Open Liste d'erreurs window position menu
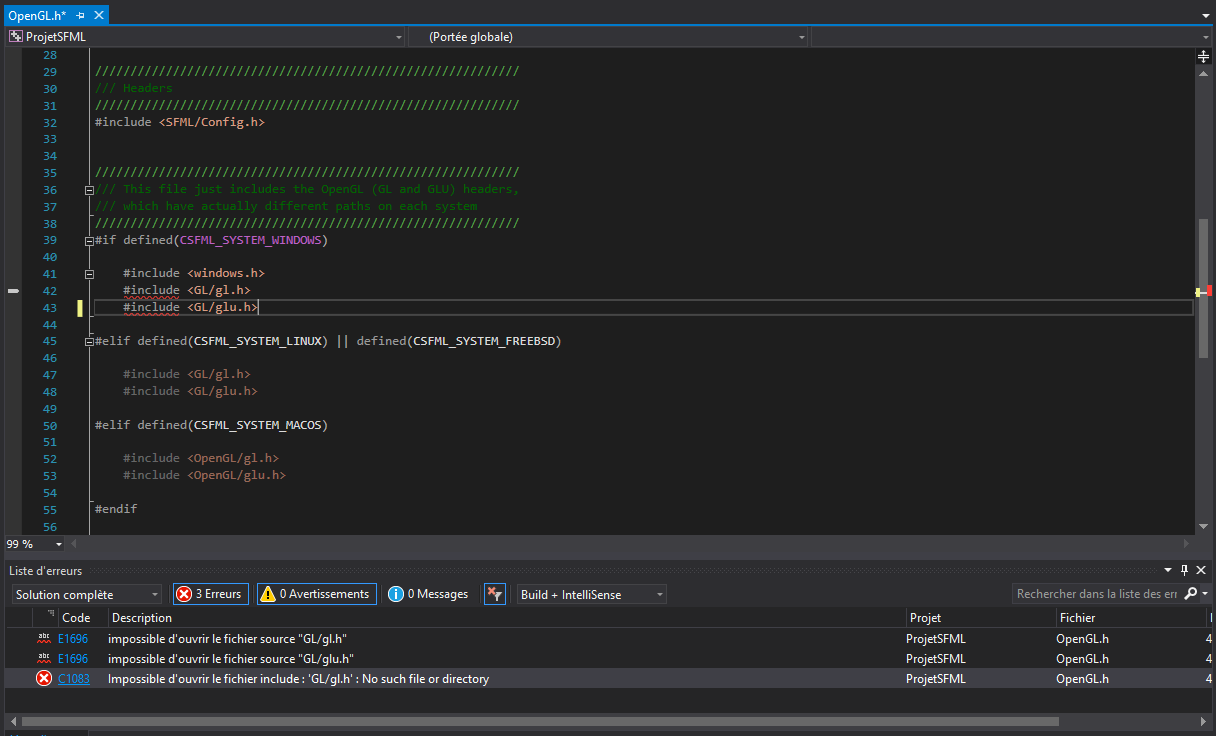The width and height of the screenshot is (1216, 736). coord(1170,570)
